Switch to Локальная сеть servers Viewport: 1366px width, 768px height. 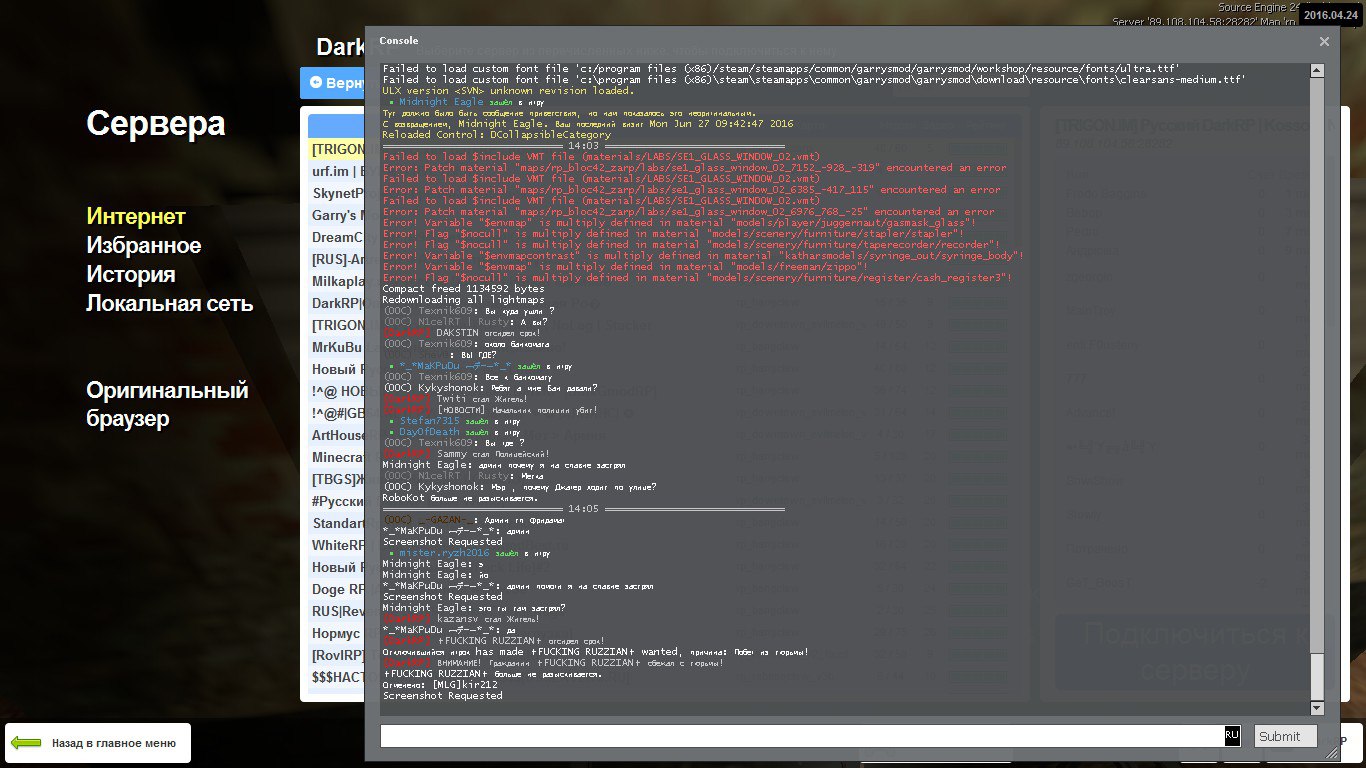point(169,303)
